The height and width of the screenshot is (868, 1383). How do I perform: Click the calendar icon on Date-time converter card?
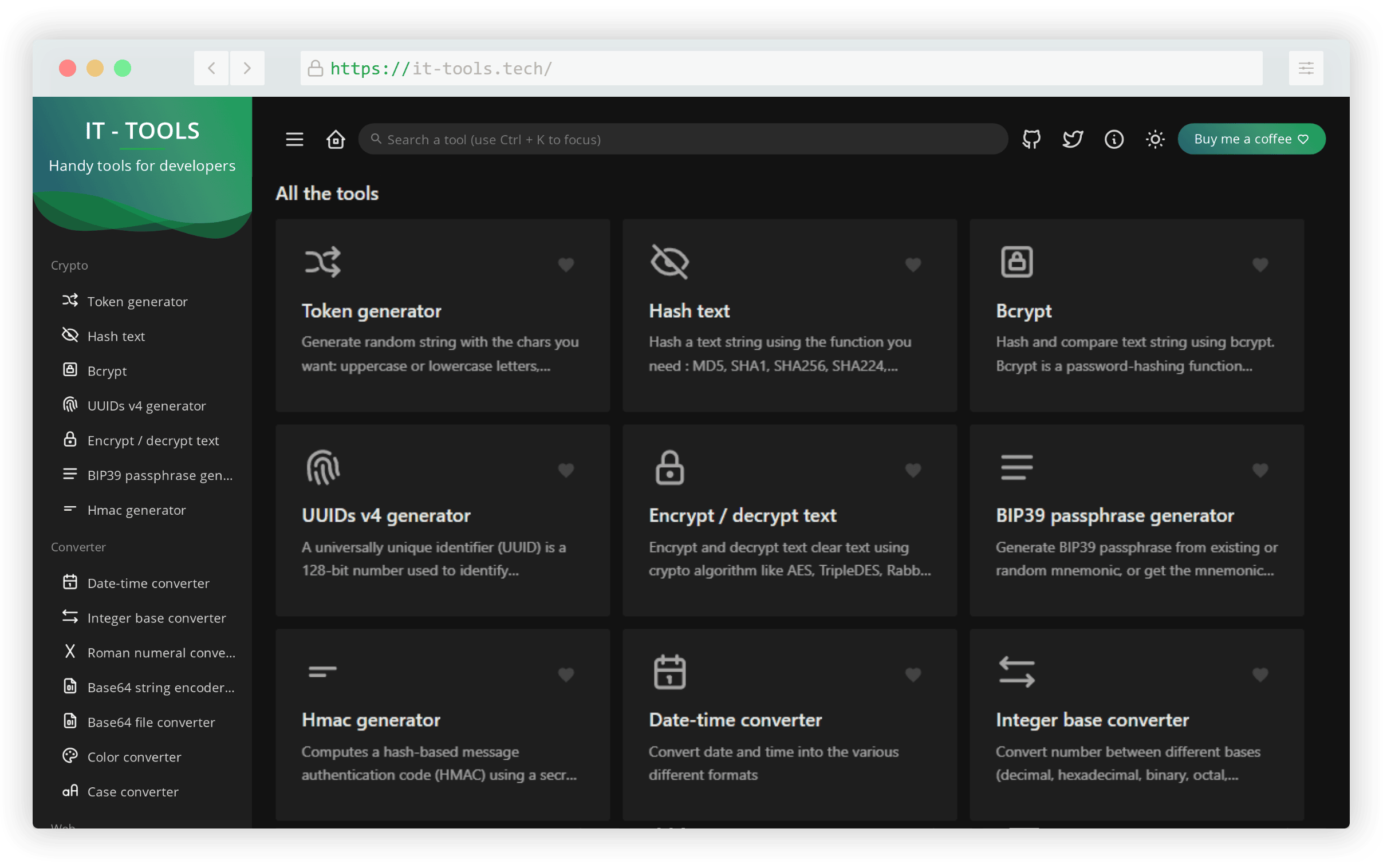(x=669, y=672)
